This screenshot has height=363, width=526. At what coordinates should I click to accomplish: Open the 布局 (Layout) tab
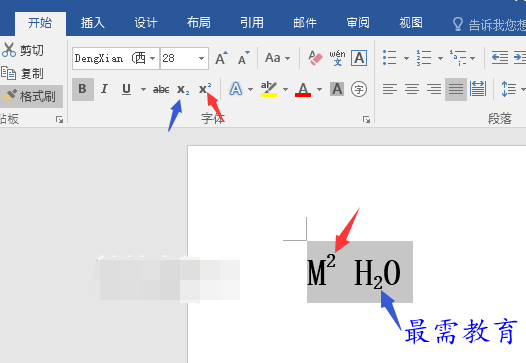[x=199, y=23]
